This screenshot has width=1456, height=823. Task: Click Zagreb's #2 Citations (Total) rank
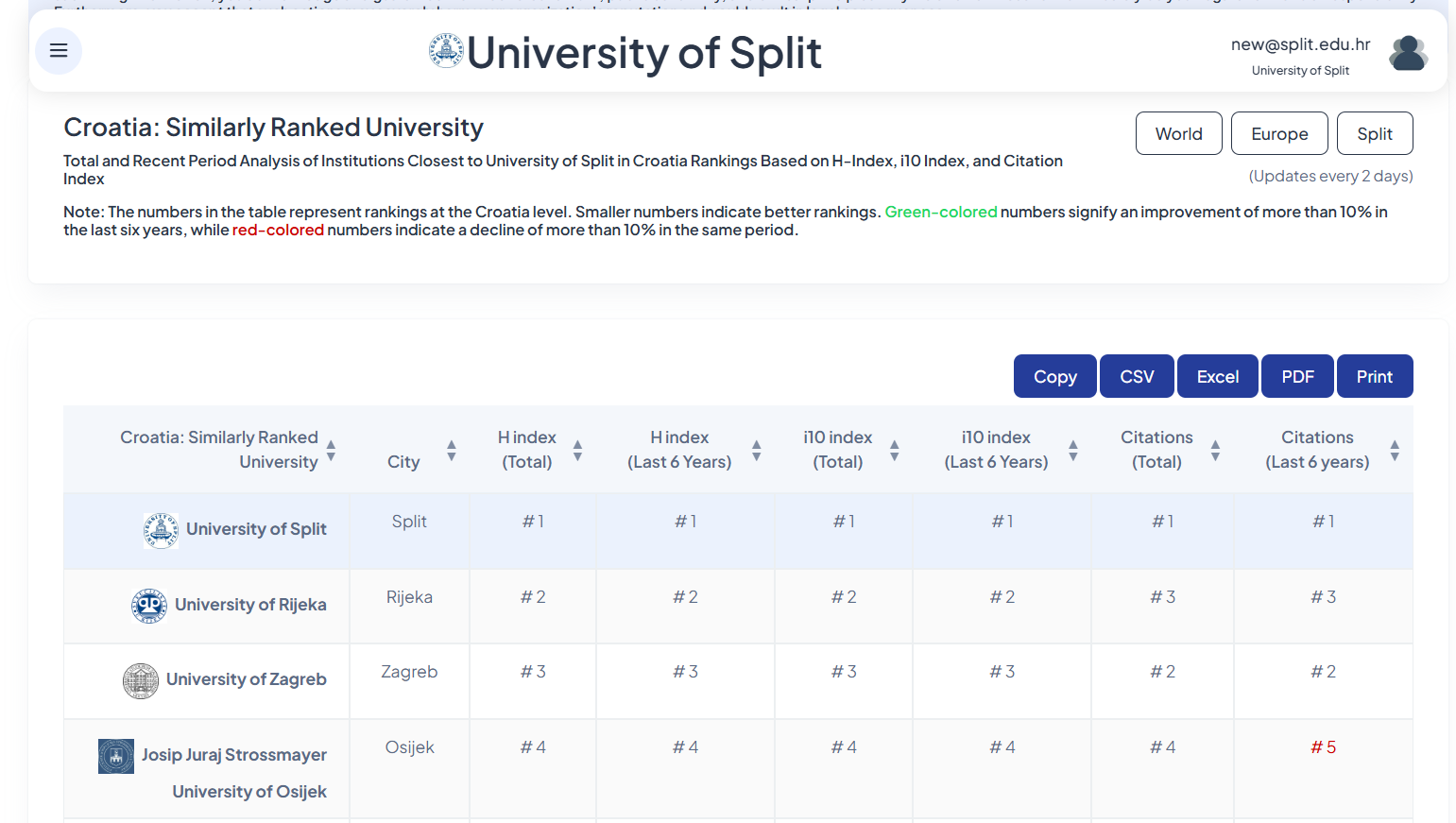(x=1162, y=672)
